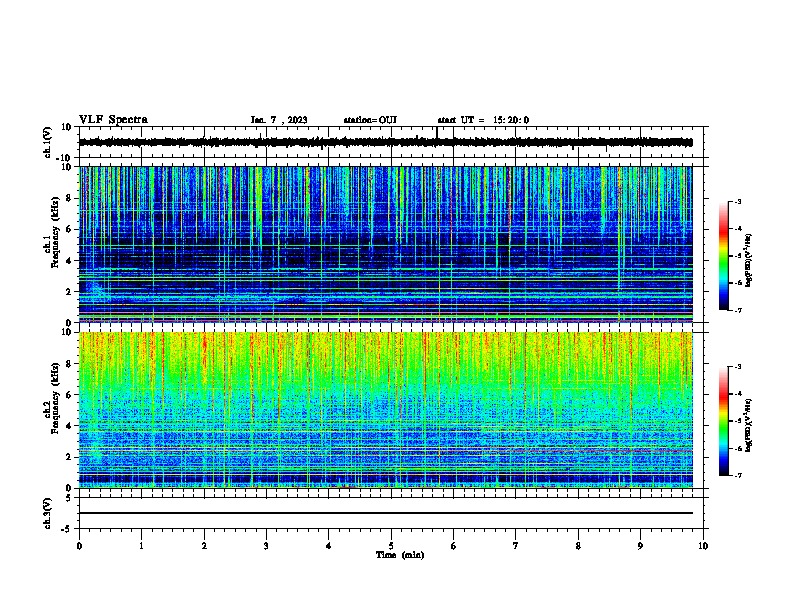Click the "-5" tick on the ch.3(V) axis

68,529
